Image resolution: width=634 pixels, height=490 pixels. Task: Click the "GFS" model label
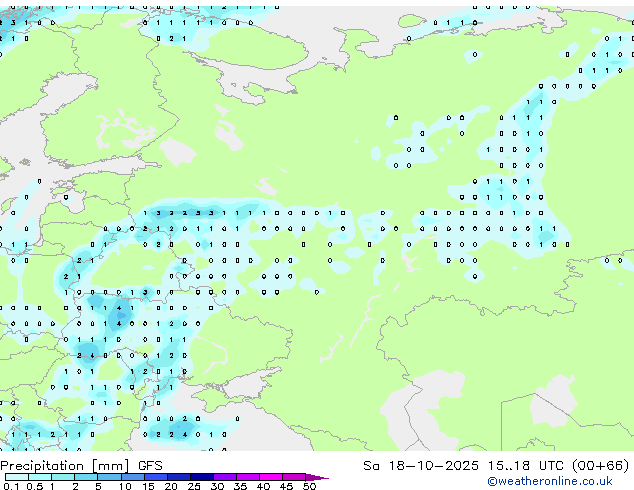(x=150, y=466)
